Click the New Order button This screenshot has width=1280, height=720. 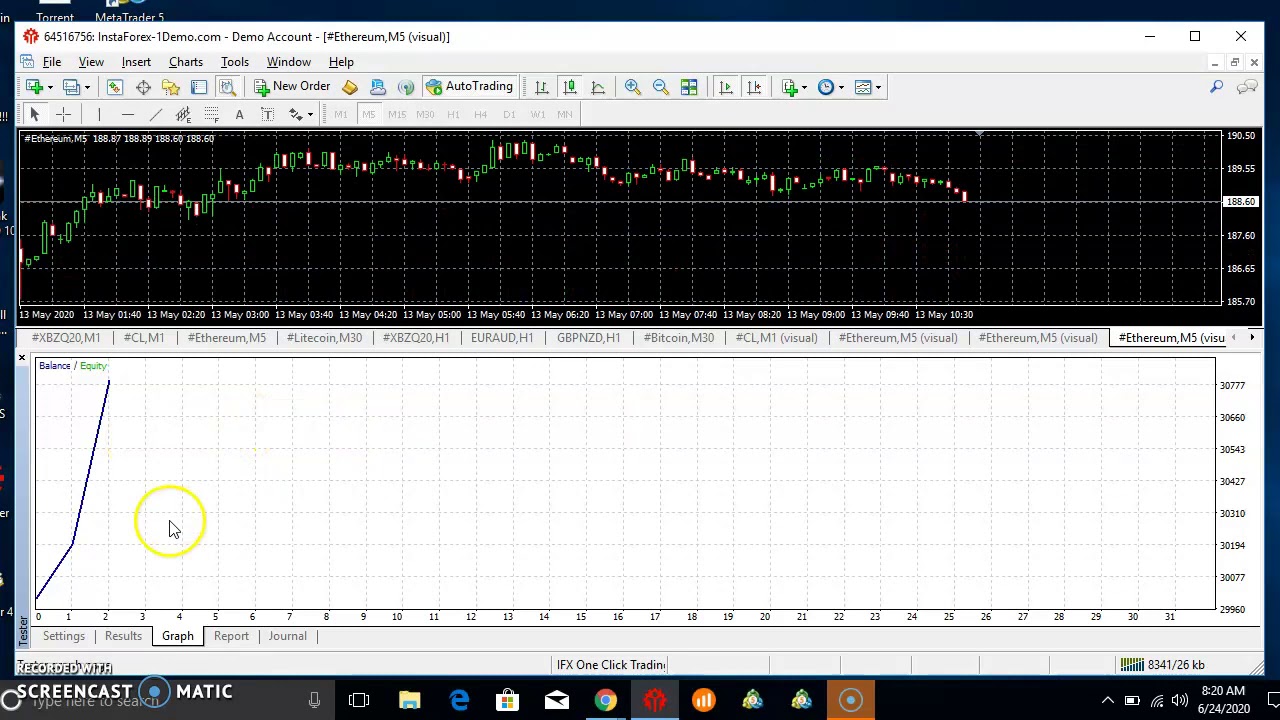292,87
